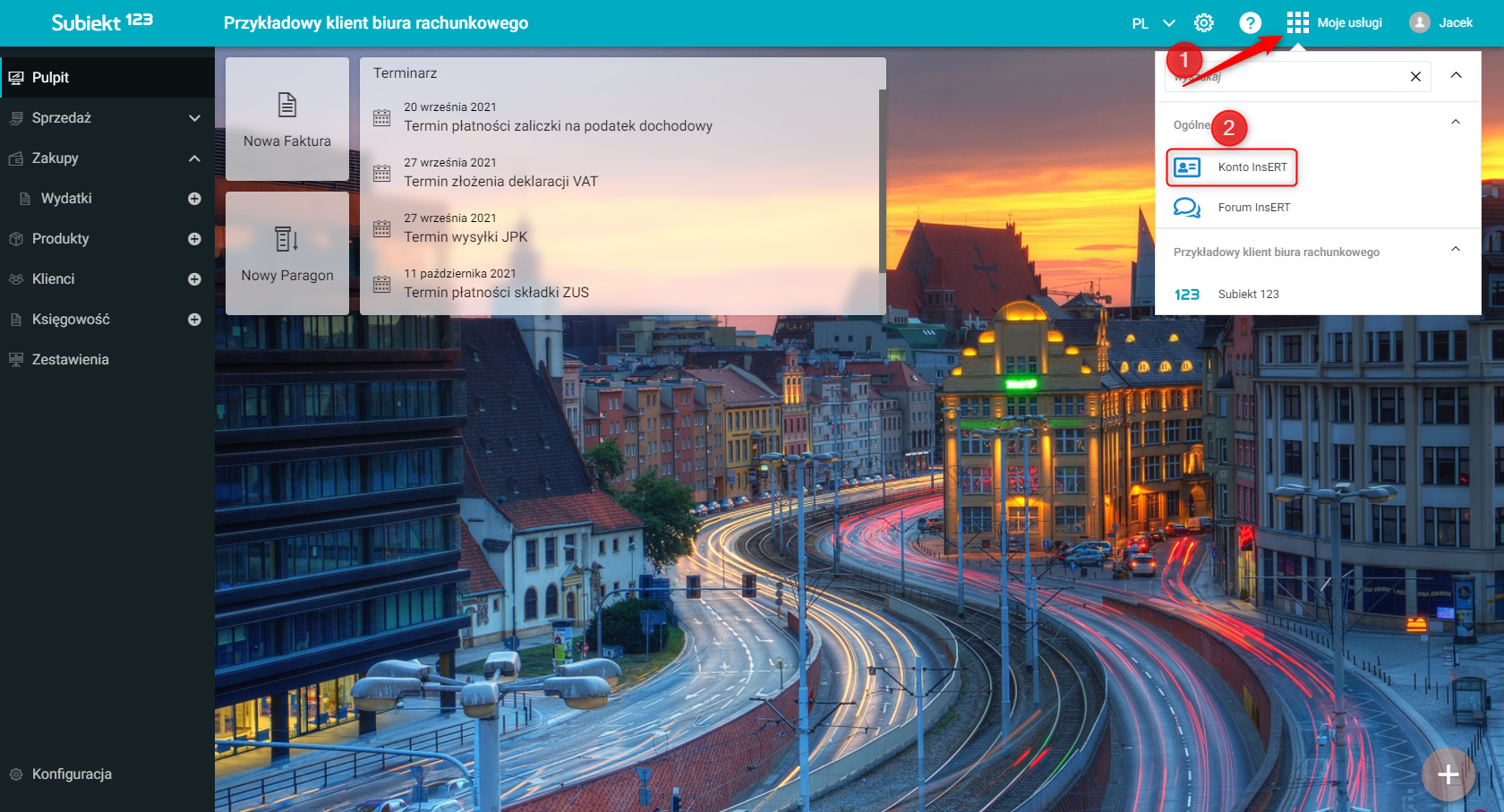The height and width of the screenshot is (812, 1504).
Task: Click the Zakupy sidebar icon
Action: coord(16,158)
